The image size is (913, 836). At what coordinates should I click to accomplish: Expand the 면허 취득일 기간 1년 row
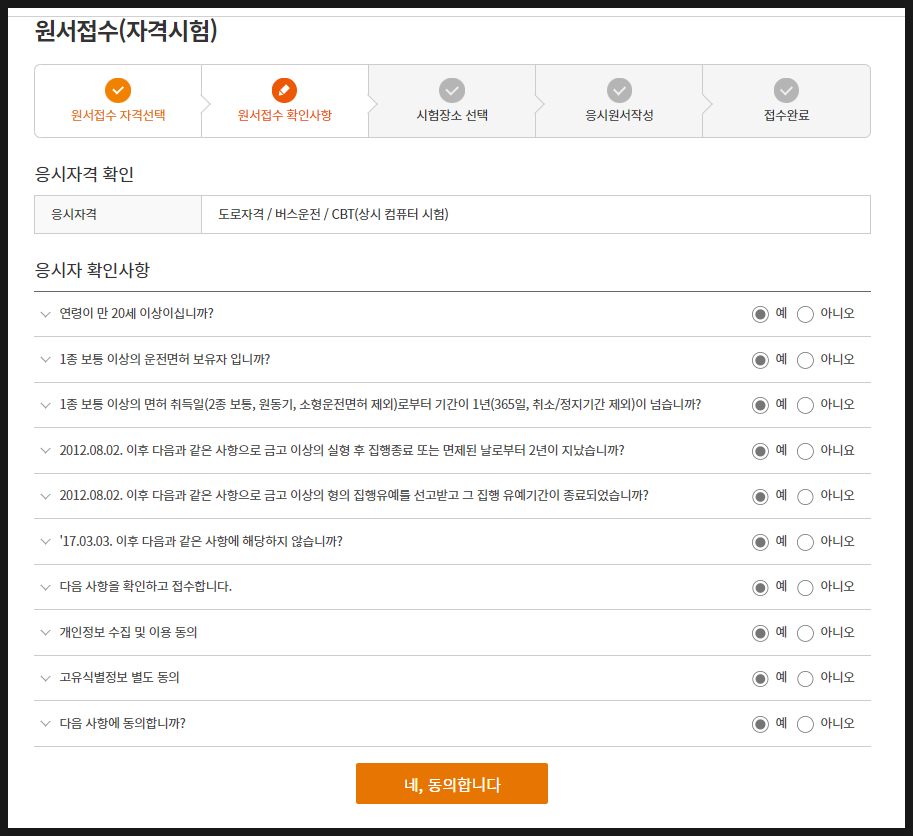click(x=45, y=405)
